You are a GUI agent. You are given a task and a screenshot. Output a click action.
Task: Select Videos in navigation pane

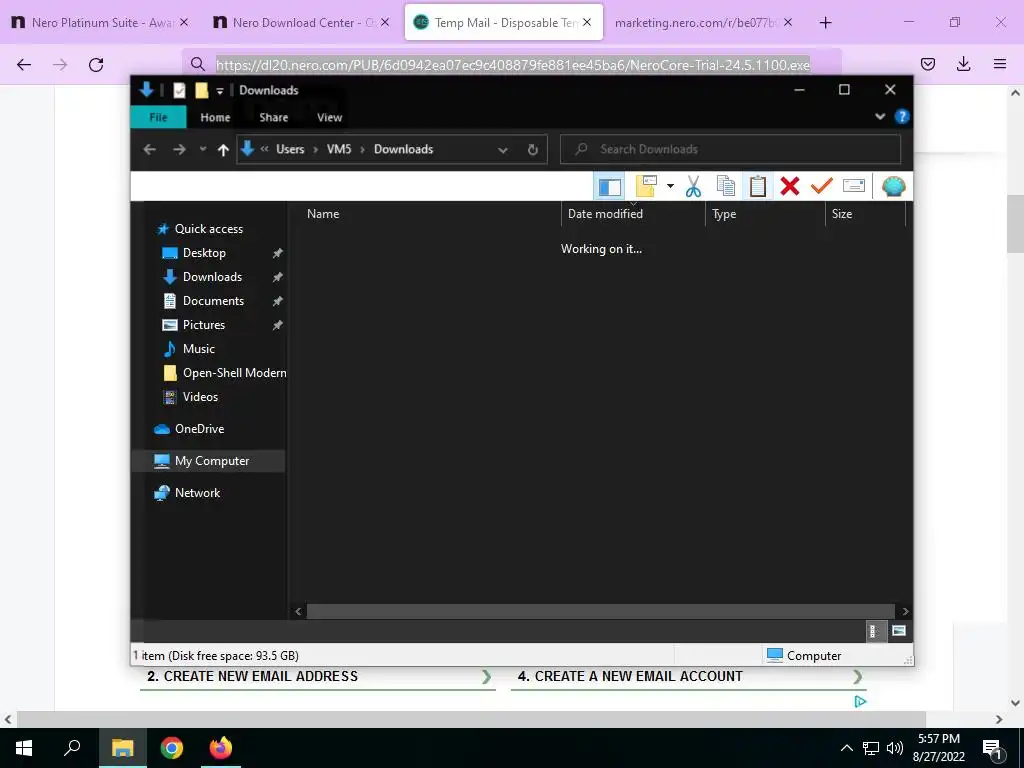pyautogui.click(x=200, y=397)
